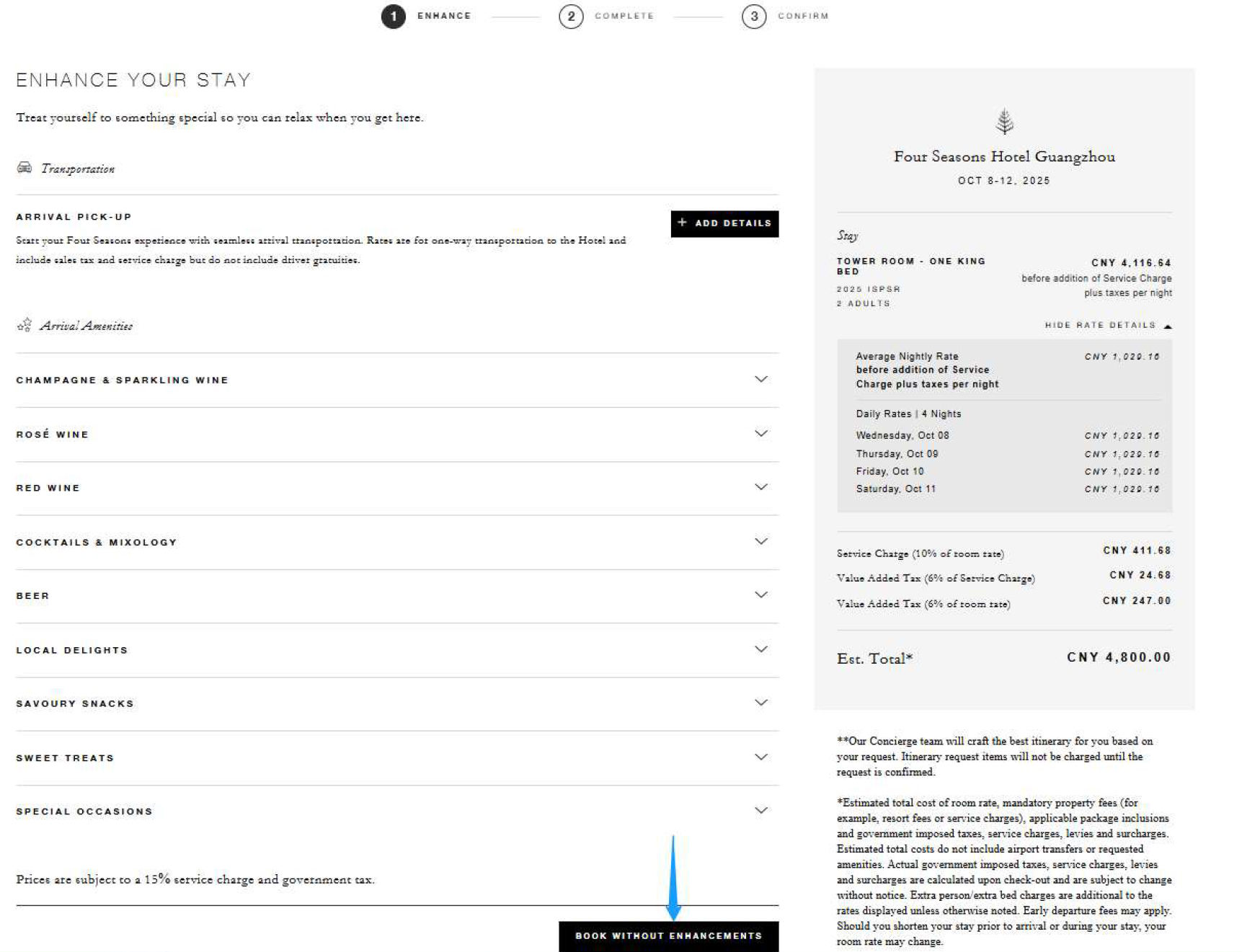Expand the Special Occasions section
This screenshot has width=1242, height=952.
397,811
